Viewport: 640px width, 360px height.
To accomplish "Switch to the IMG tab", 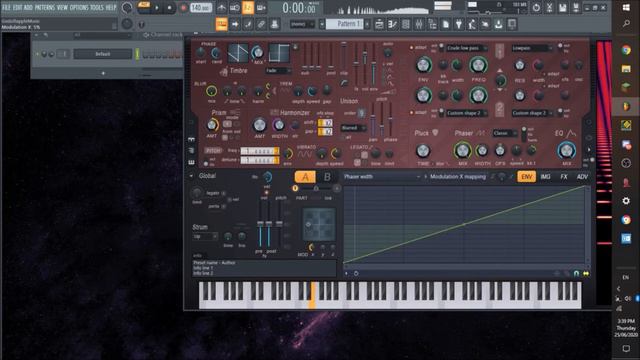I will (x=545, y=177).
